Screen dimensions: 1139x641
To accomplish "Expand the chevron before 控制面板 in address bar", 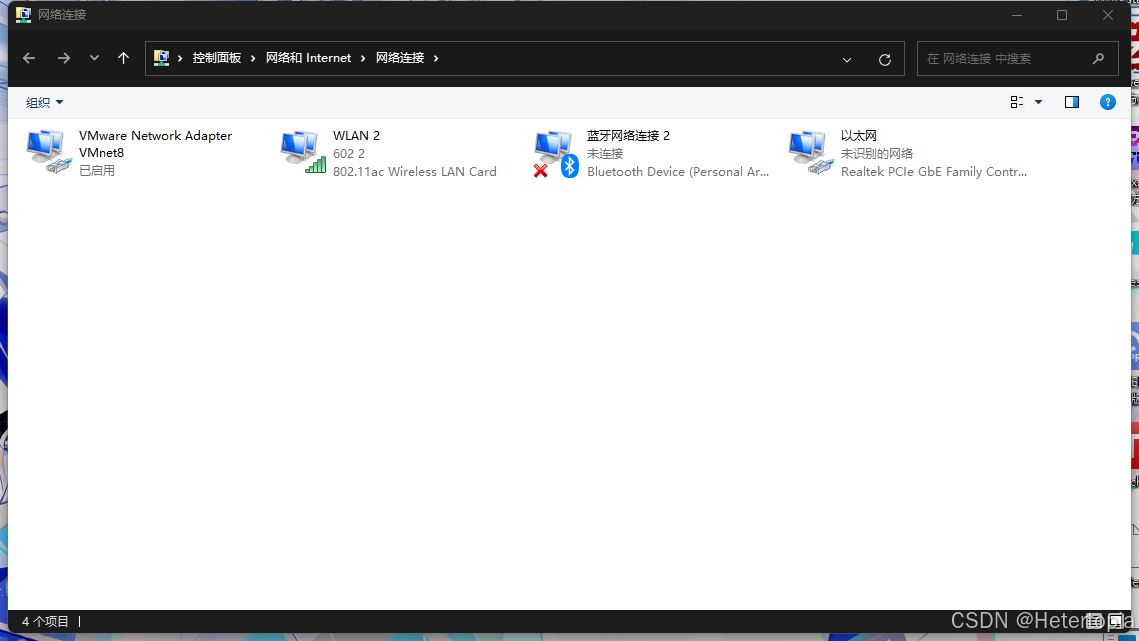I will pos(180,58).
